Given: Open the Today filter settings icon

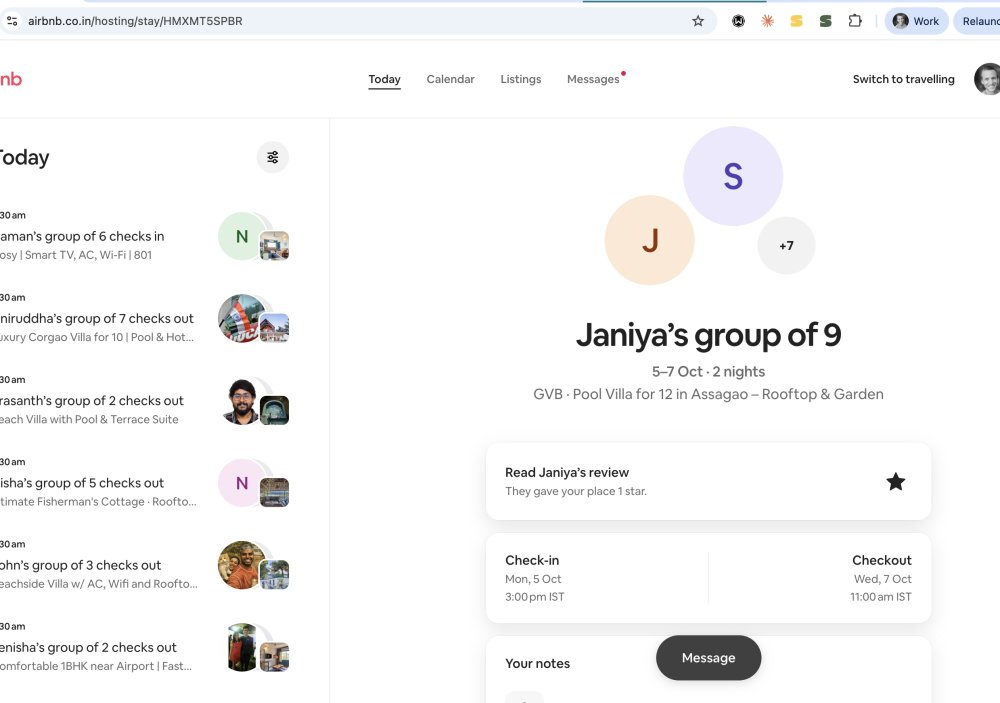Looking at the screenshot, I should pyautogui.click(x=273, y=157).
